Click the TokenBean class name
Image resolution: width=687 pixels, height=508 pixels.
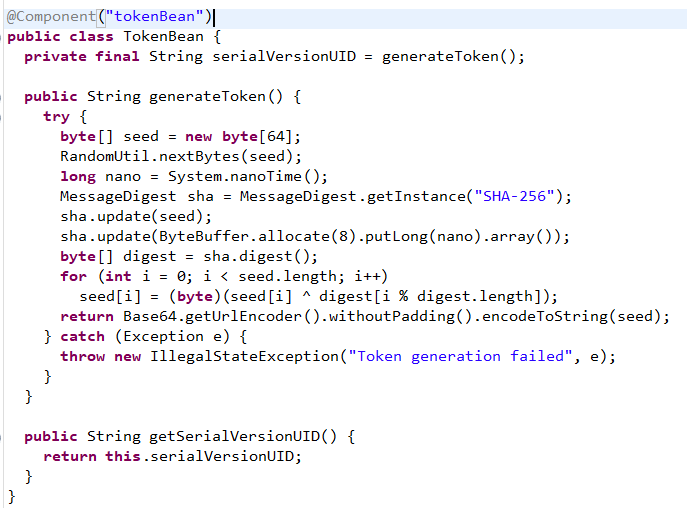pos(163,36)
